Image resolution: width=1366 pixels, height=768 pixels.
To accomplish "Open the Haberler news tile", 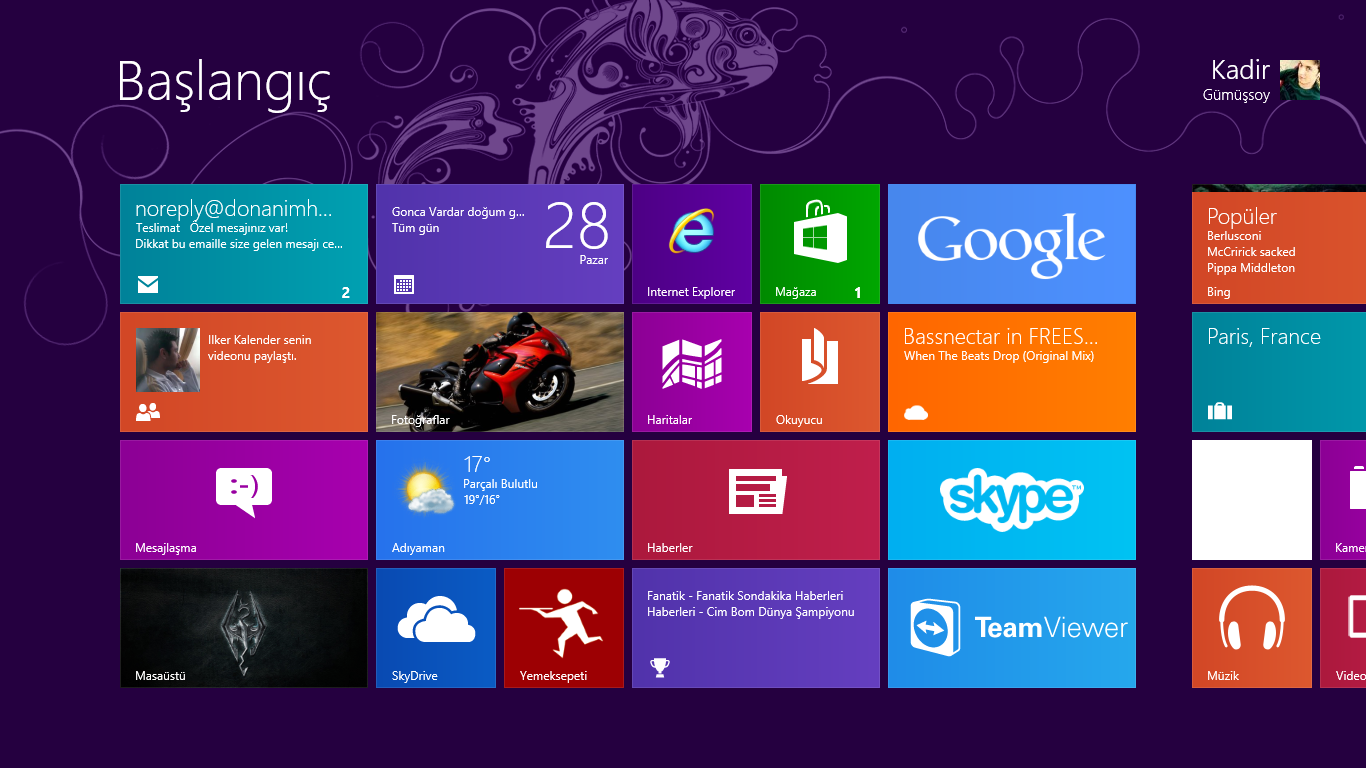I will coord(756,500).
